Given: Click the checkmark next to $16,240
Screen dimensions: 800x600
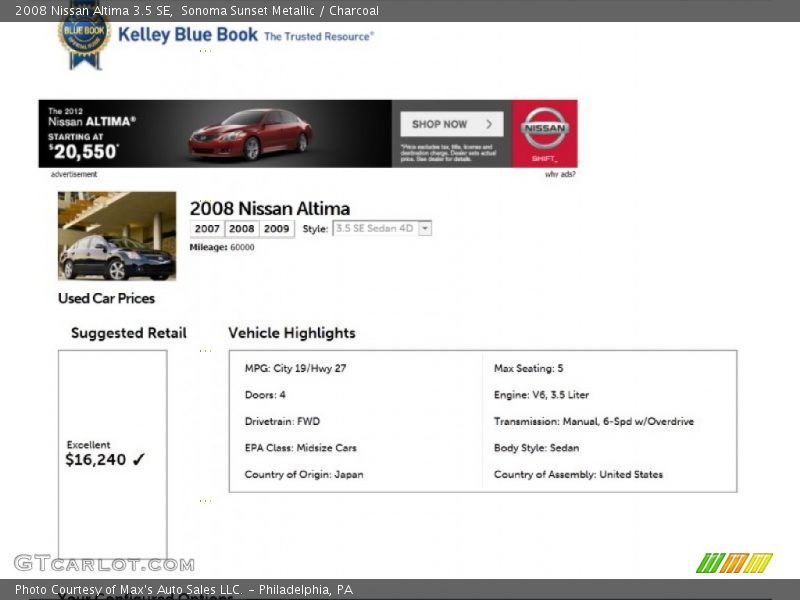Looking at the screenshot, I should tap(139, 460).
